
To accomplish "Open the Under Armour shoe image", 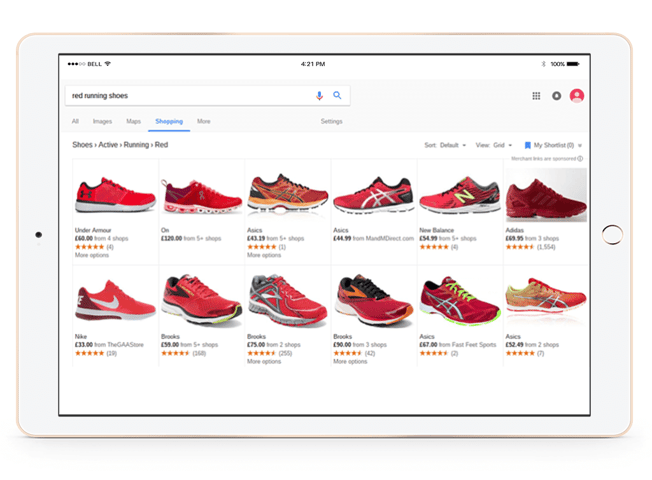I will (115, 194).
